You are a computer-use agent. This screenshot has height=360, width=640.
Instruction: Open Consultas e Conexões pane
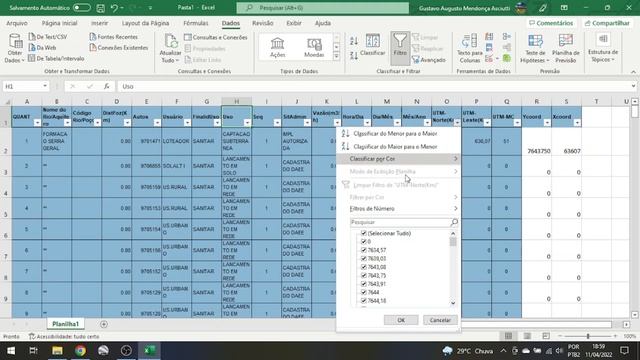pos(216,37)
